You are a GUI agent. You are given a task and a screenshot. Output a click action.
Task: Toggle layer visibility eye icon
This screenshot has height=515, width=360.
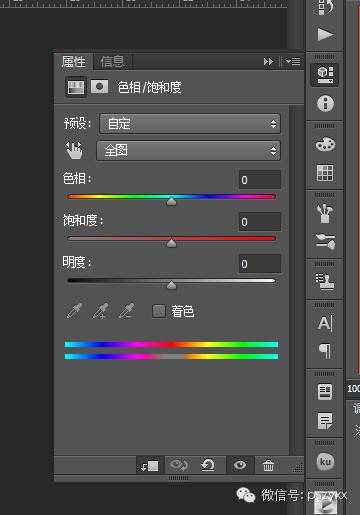240,465
